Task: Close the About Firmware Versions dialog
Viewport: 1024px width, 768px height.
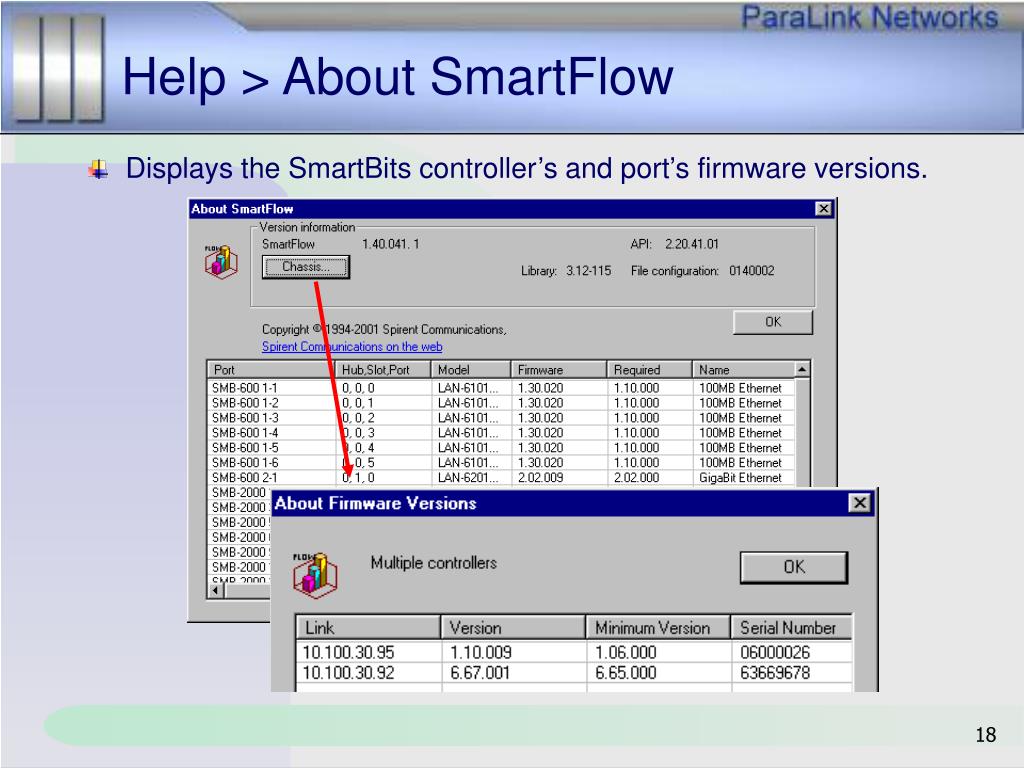Action: click(860, 503)
